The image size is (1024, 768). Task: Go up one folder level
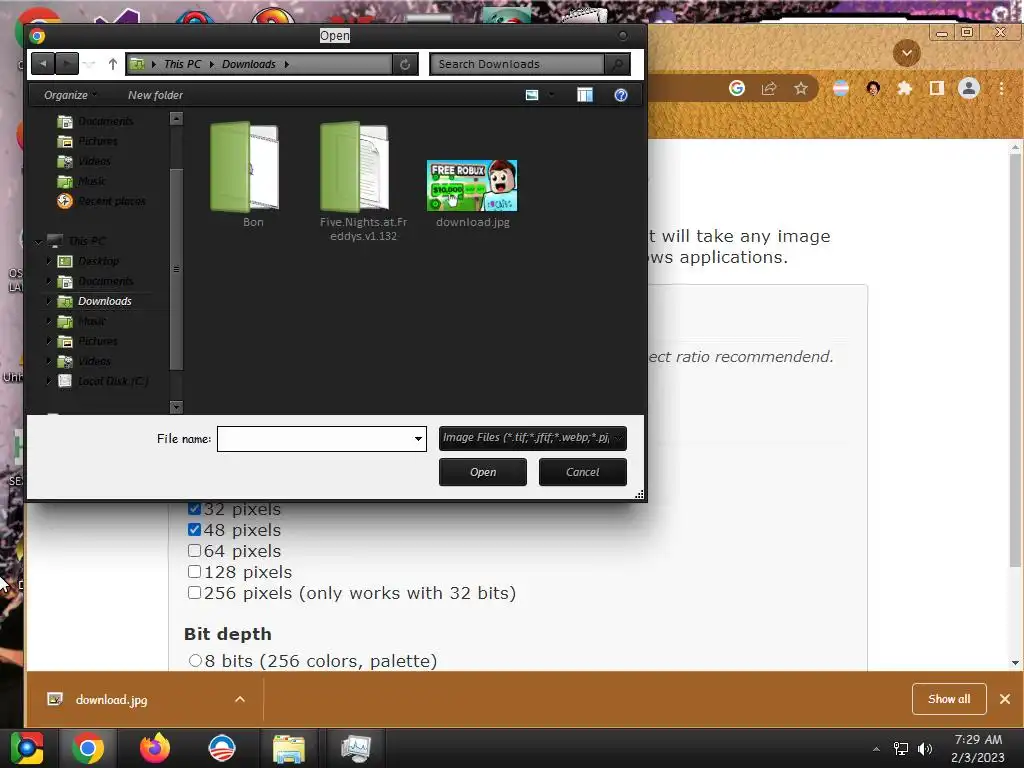[112, 63]
